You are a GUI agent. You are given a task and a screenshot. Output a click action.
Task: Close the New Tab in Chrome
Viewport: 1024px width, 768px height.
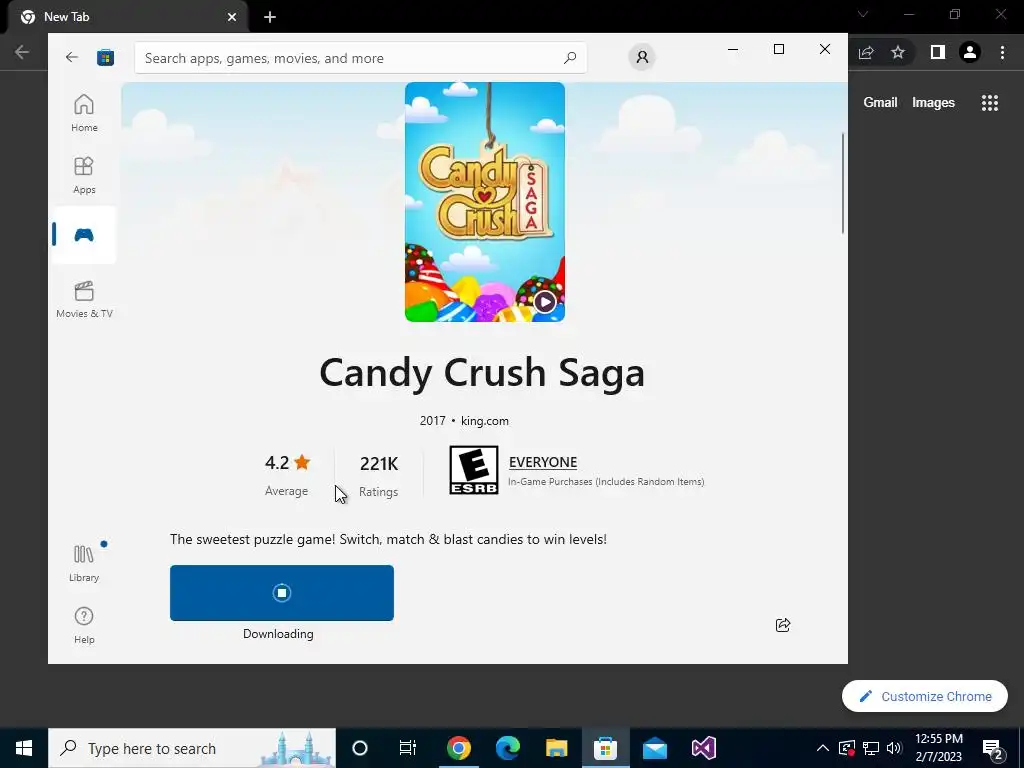pyautogui.click(x=232, y=17)
